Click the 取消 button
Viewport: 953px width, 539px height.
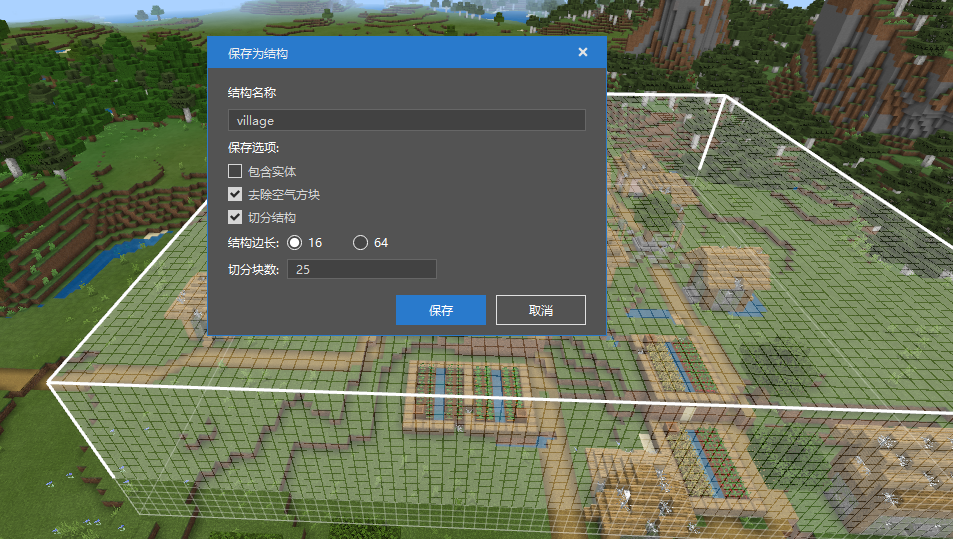(x=541, y=310)
